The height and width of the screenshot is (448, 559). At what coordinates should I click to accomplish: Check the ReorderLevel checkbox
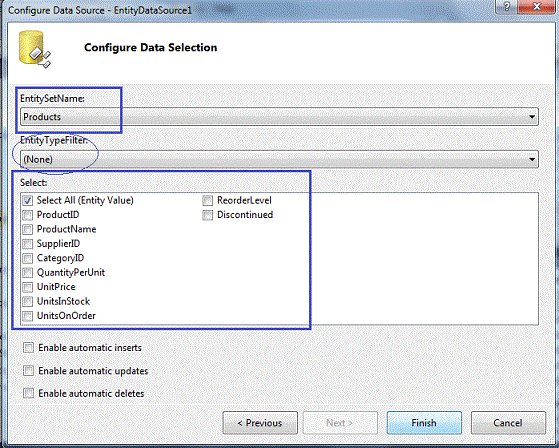tap(207, 200)
